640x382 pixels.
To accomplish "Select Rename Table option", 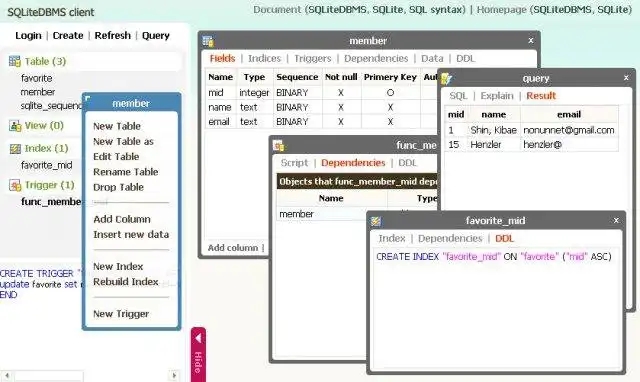I will click(x=125, y=172).
